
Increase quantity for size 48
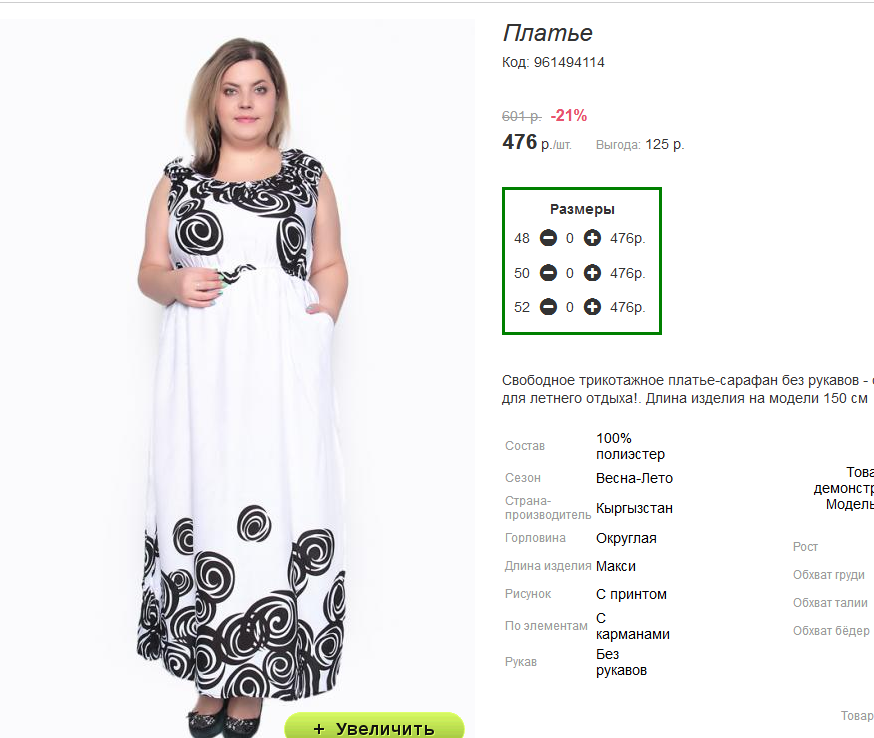tap(592, 238)
